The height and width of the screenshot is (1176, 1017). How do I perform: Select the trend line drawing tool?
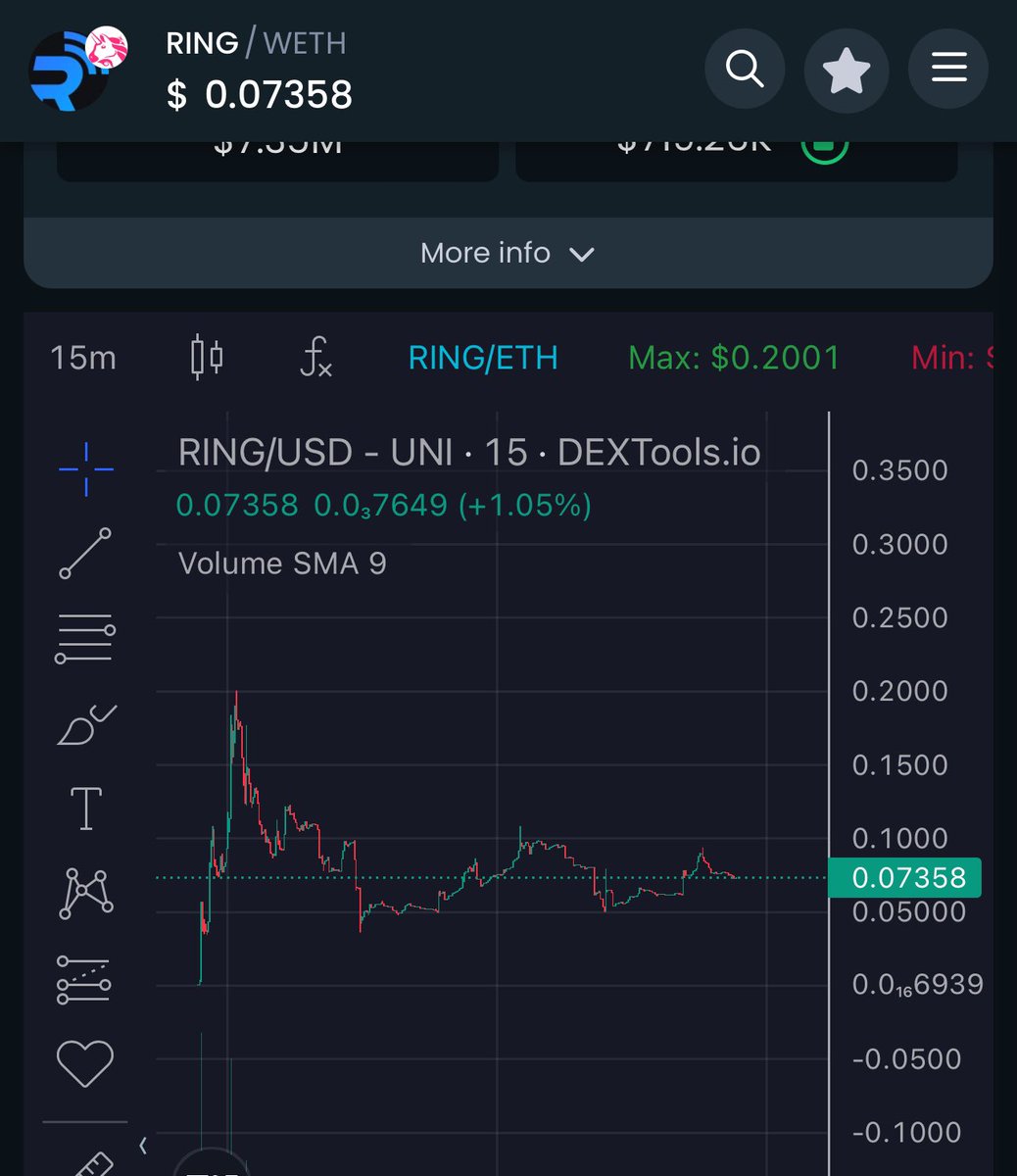pyautogui.click(x=86, y=554)
